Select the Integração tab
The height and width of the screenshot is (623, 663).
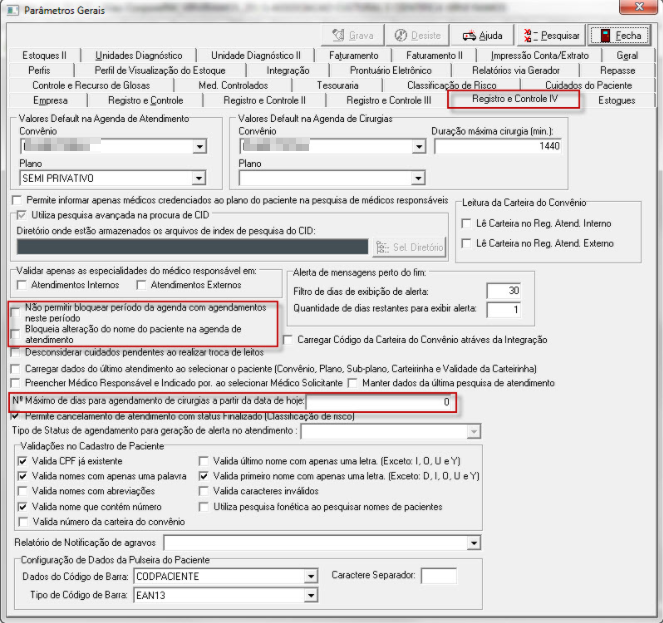288,70
